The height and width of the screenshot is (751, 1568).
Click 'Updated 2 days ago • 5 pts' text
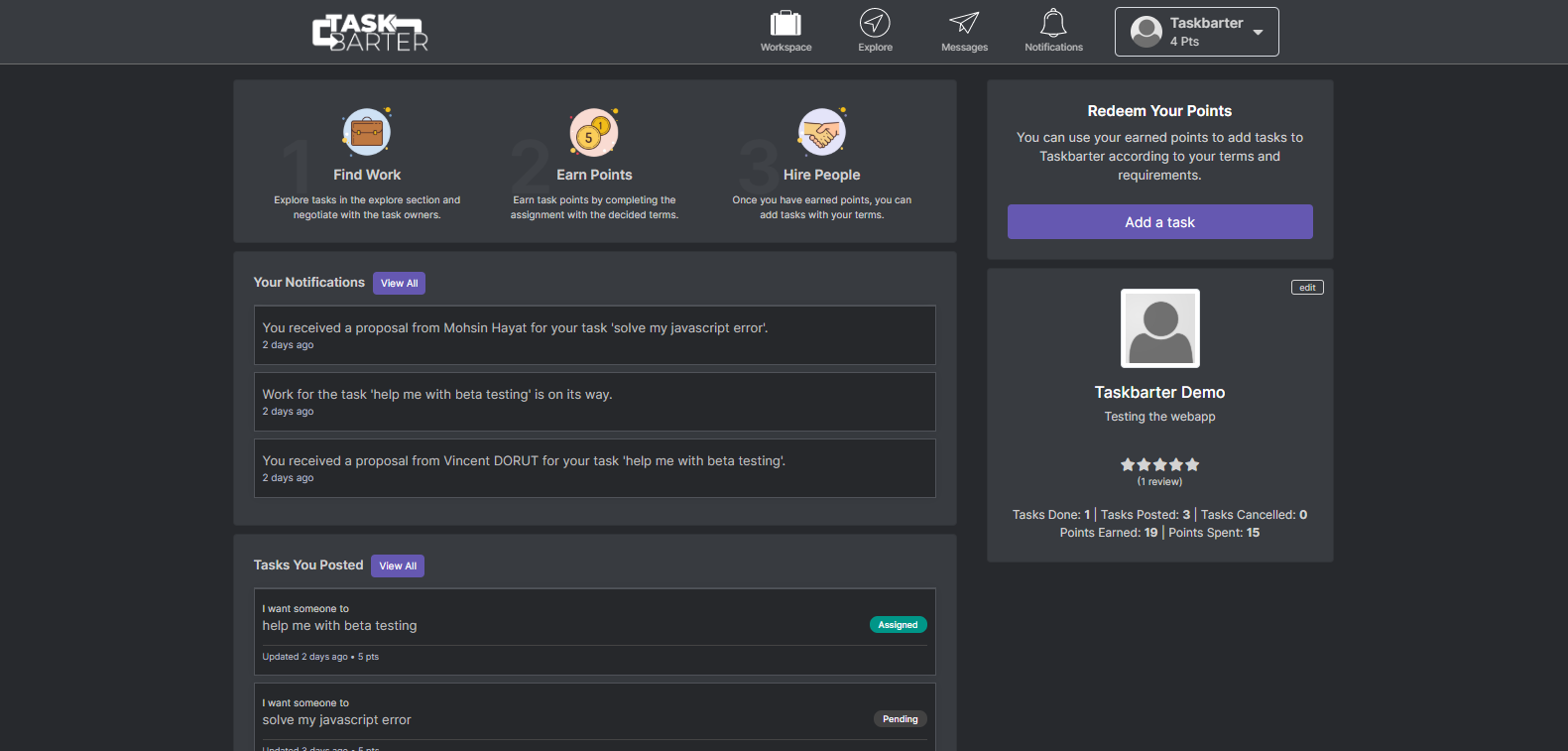(320, 657)
